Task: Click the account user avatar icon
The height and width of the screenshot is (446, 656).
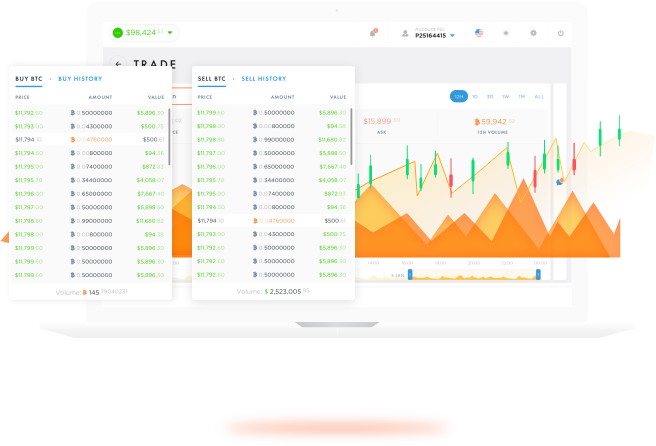Action: pos(405,34)
